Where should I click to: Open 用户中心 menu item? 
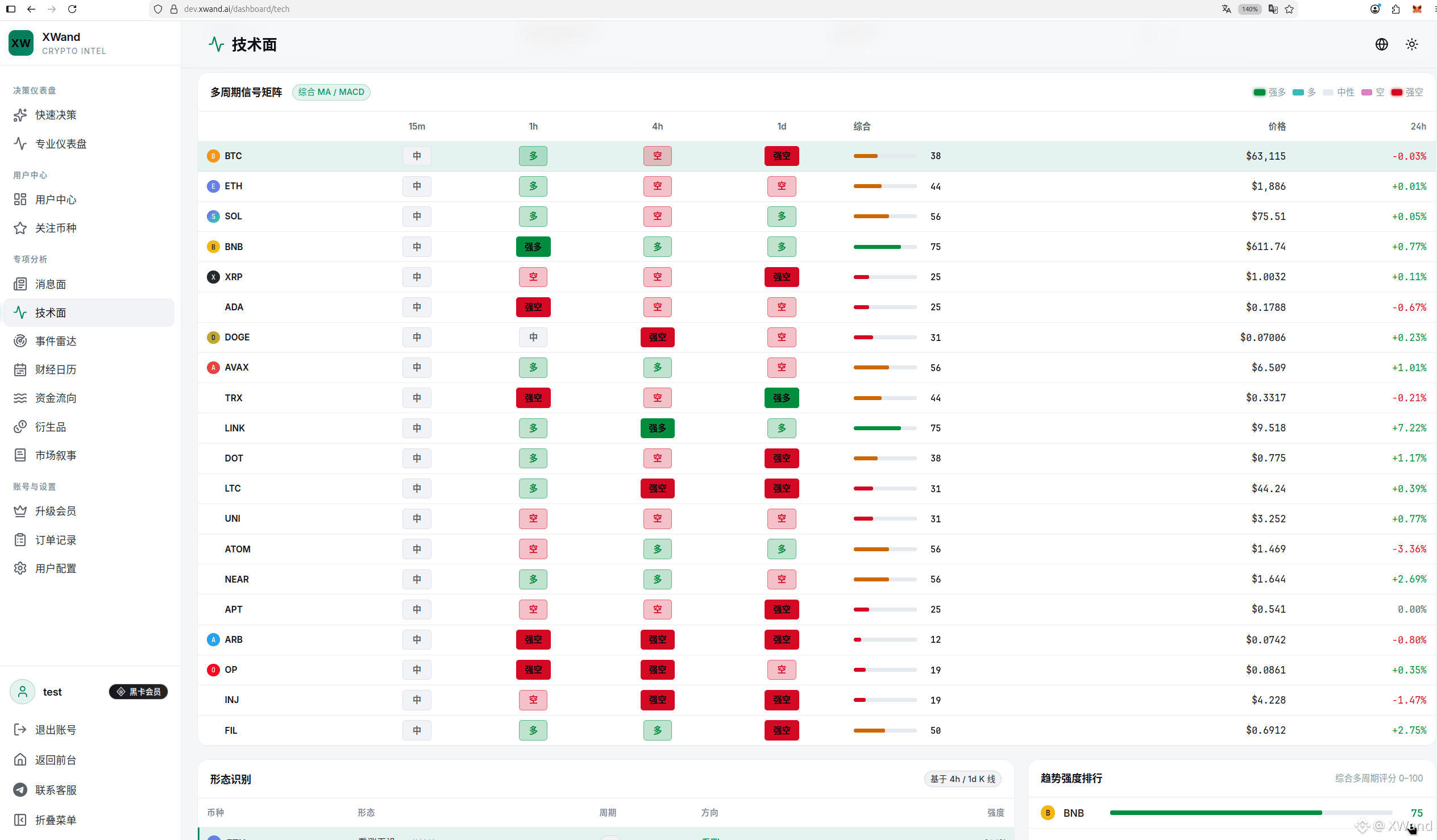point(89,199)
